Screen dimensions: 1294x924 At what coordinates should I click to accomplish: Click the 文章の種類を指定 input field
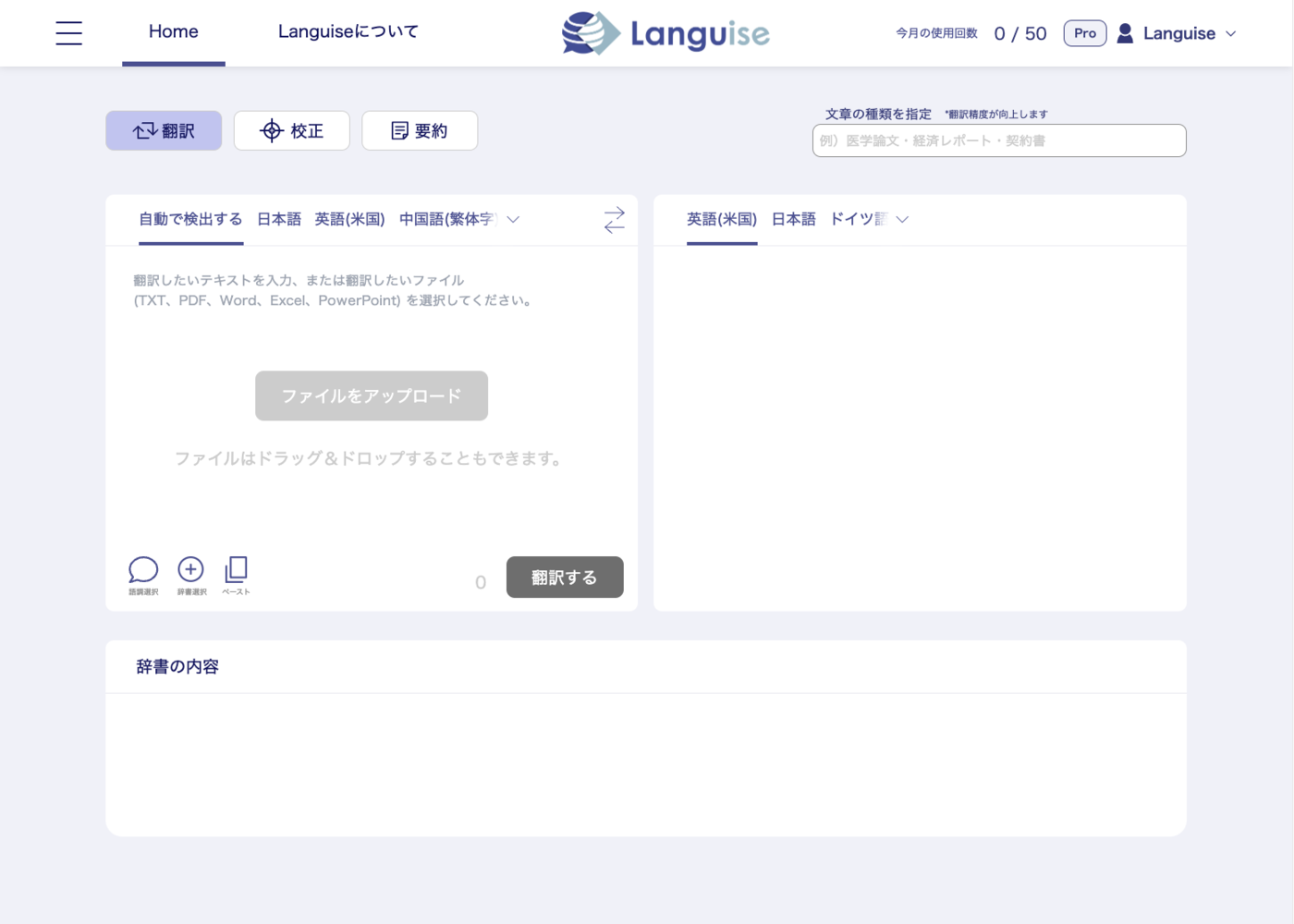[999, 140]
